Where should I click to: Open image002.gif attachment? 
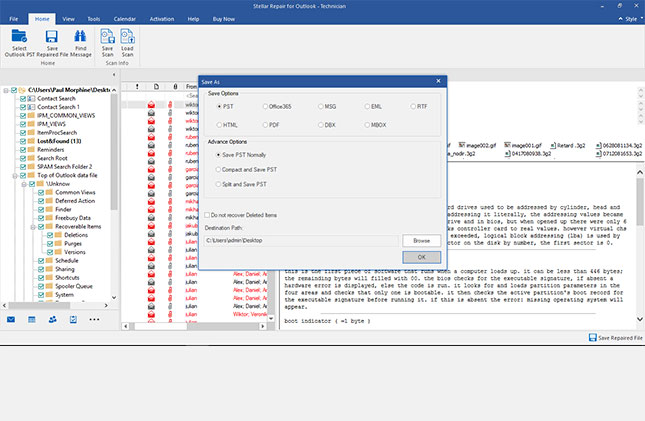click(477, 145)
